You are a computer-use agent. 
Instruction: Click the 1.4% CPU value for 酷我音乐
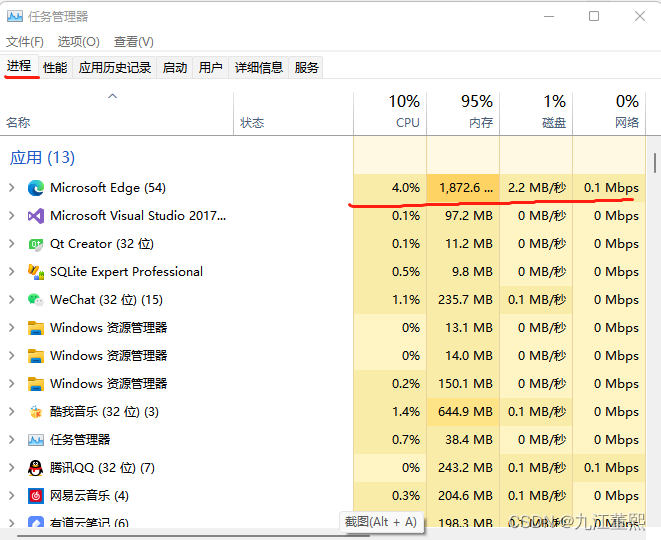click(x=406, y=412)
